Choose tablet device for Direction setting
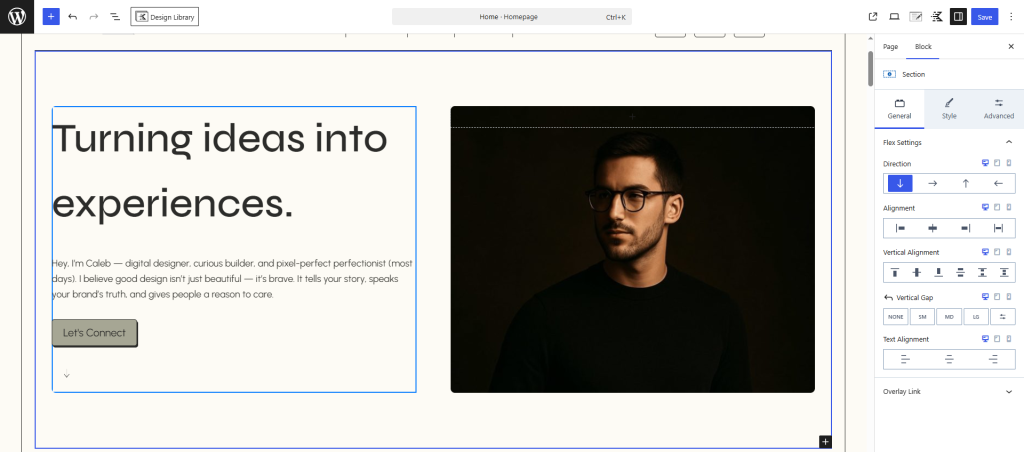 click(x=997, y=163)
